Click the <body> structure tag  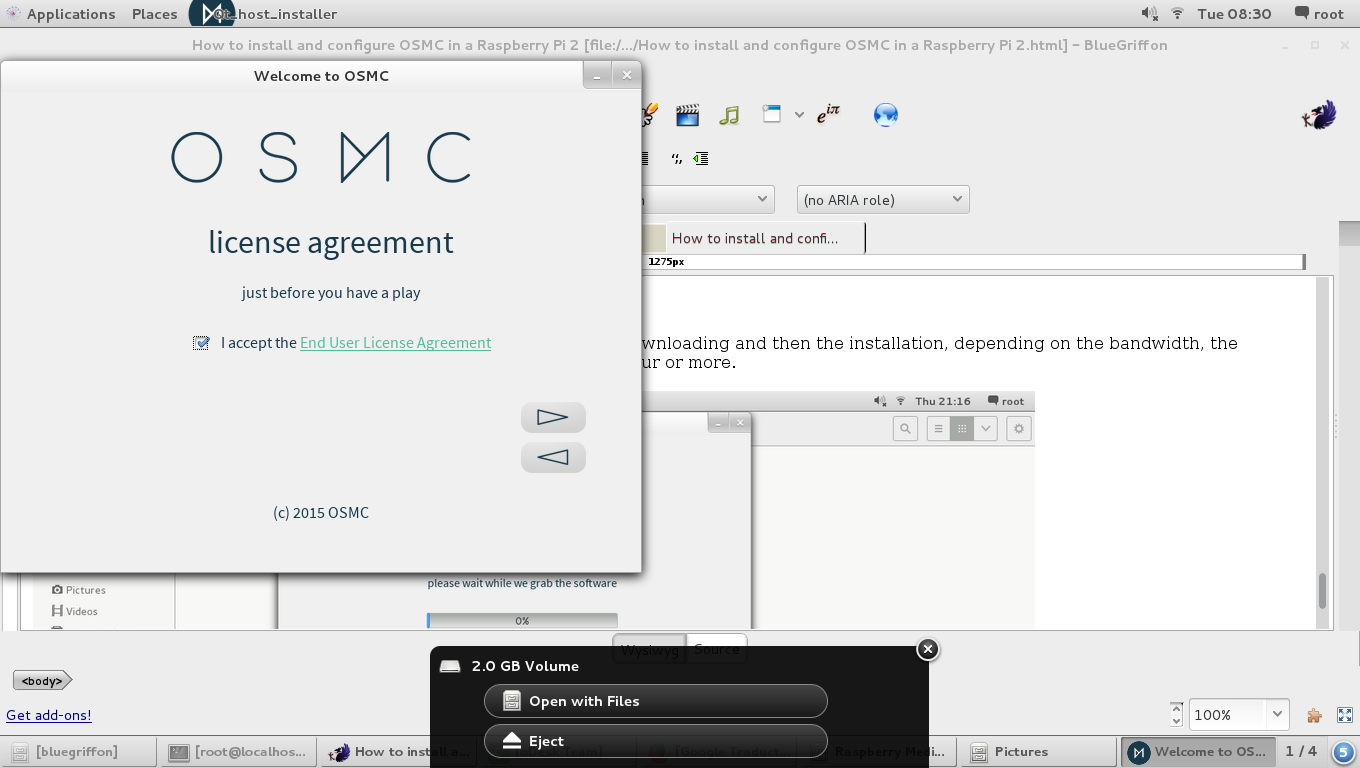(x=42, y=681)
